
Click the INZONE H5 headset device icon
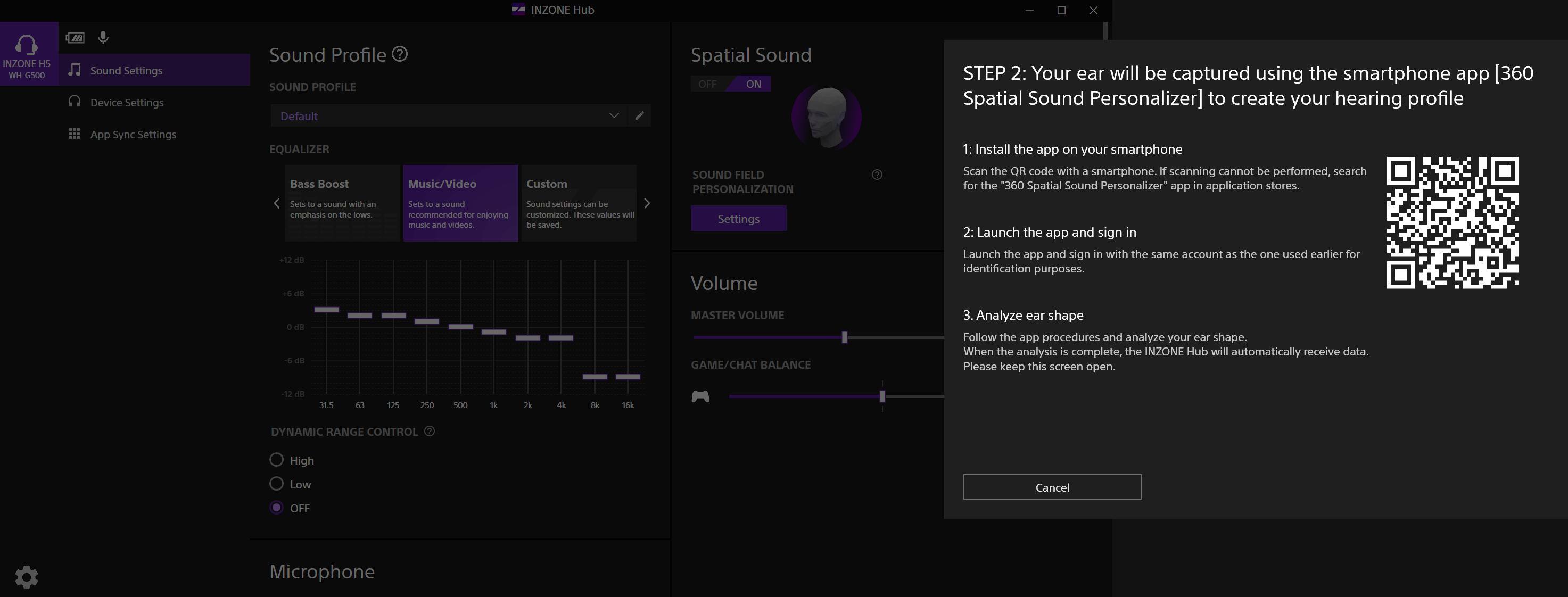pos(27,54)
